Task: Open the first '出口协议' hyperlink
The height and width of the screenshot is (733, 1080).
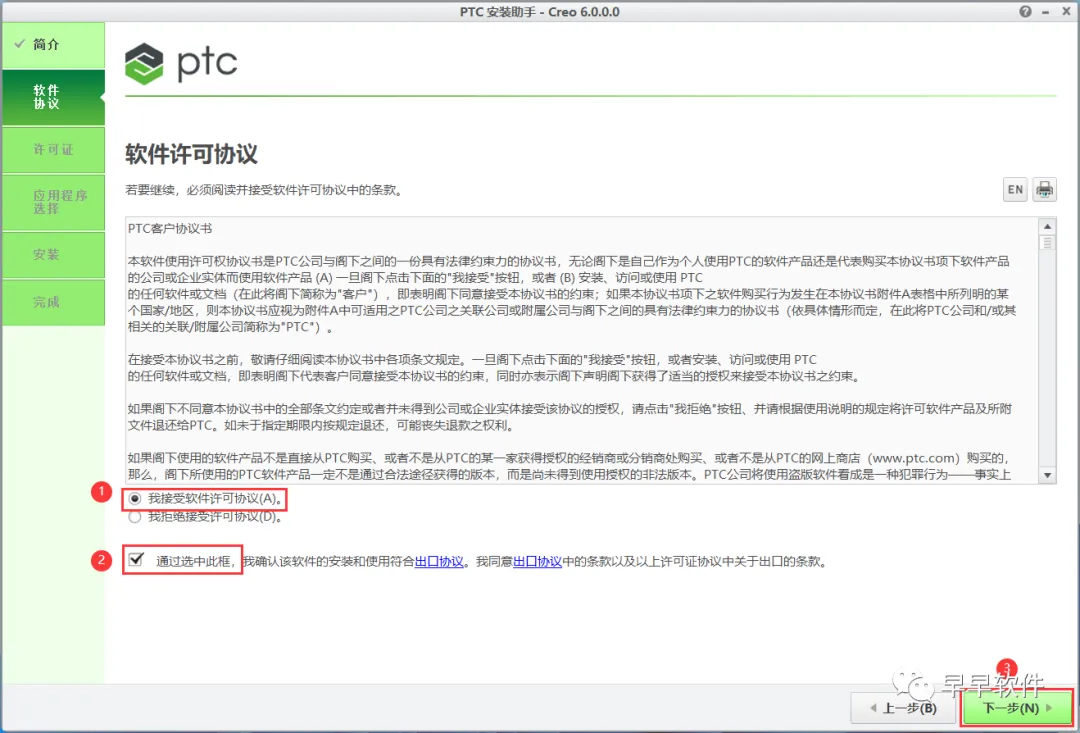Action: 439,561
